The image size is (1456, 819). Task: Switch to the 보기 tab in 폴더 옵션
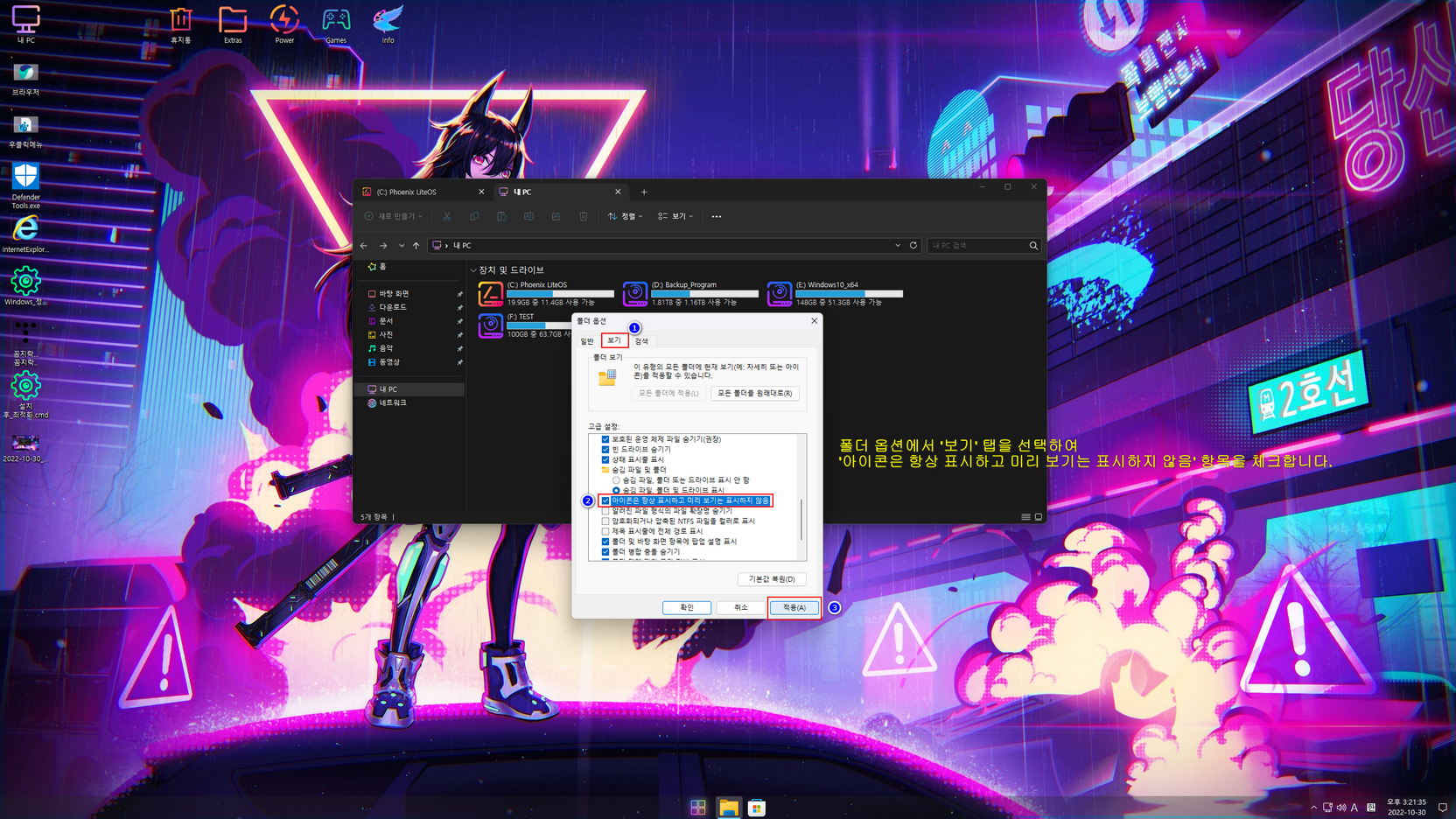click(x=614, y=341)
